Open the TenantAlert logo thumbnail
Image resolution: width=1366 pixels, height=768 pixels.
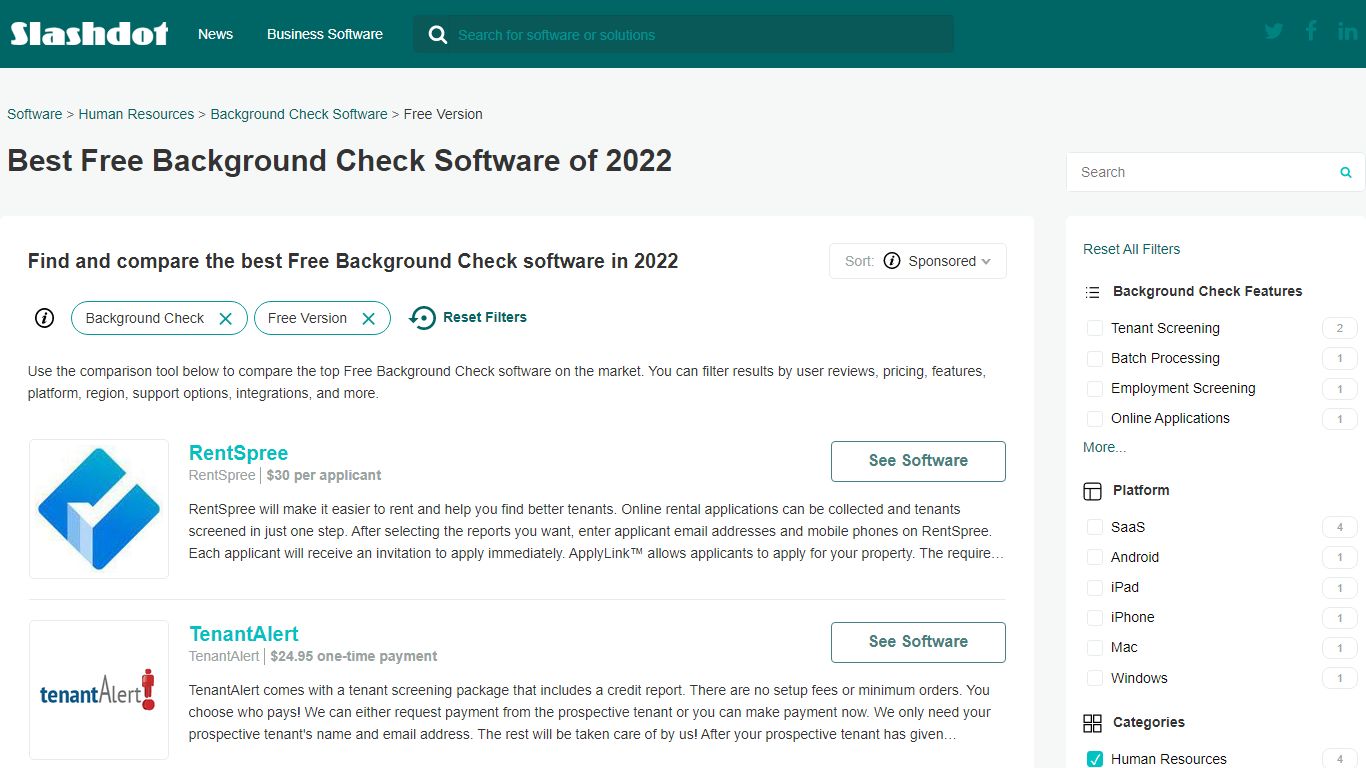tap(99, 690)
